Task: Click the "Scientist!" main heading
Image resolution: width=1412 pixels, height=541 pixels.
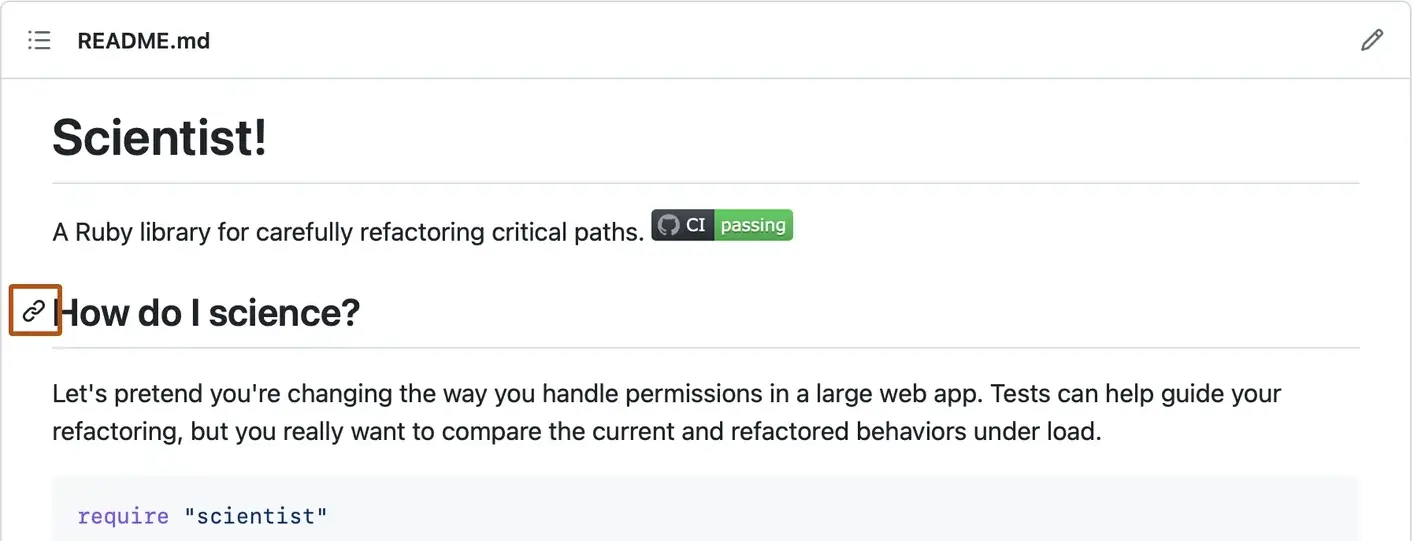Action: coord(160,137)
